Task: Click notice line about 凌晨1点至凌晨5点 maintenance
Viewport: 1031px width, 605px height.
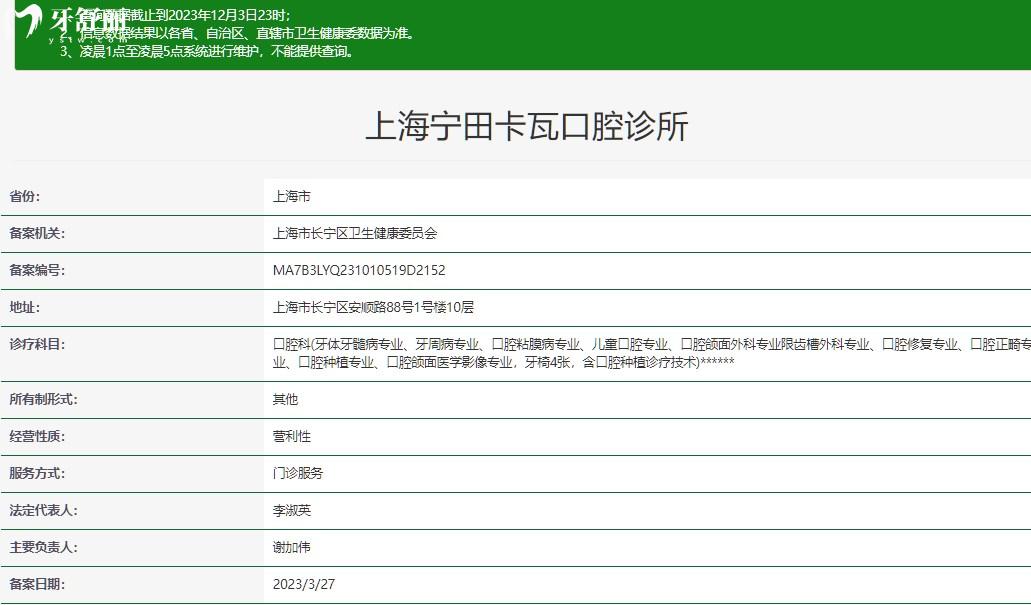Action: [208, 51]
